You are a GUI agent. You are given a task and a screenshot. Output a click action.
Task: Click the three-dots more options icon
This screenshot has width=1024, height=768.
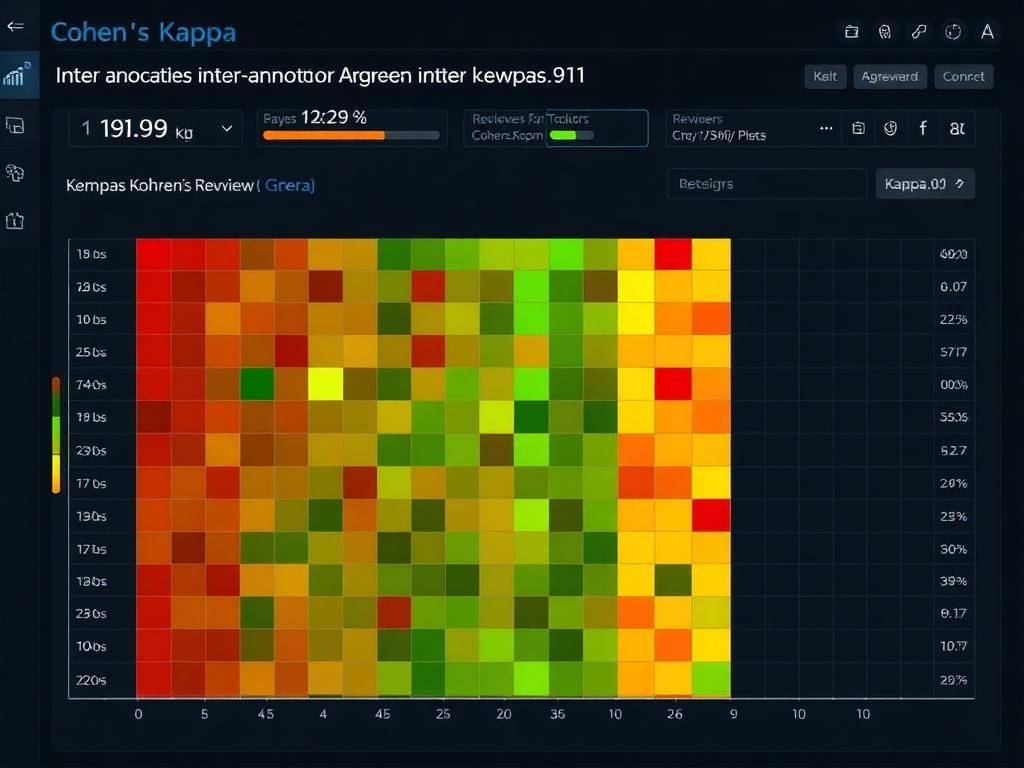tap(826, 128)
